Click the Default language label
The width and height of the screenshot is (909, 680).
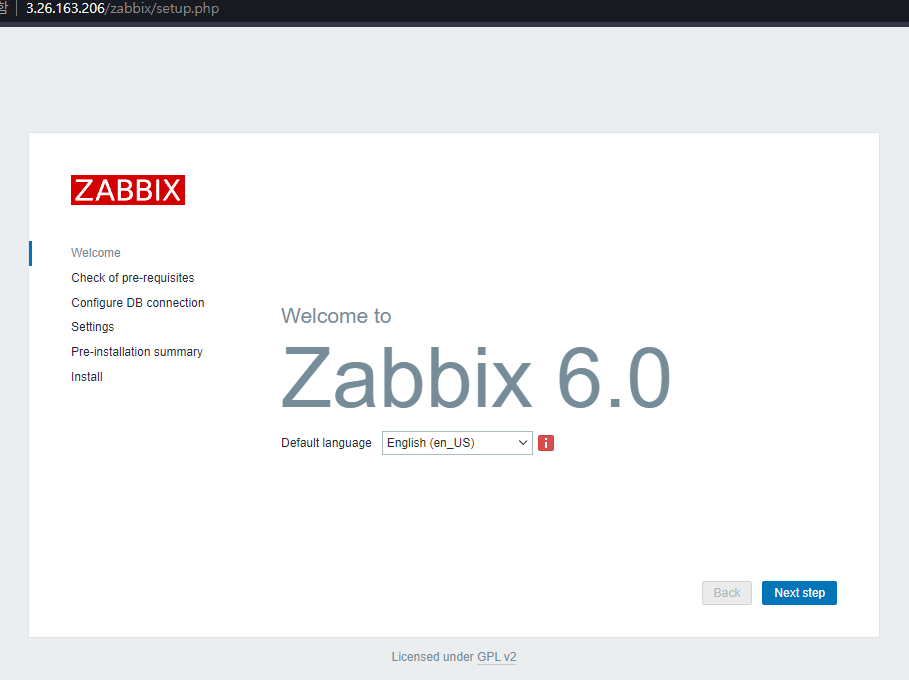(326, 443)
